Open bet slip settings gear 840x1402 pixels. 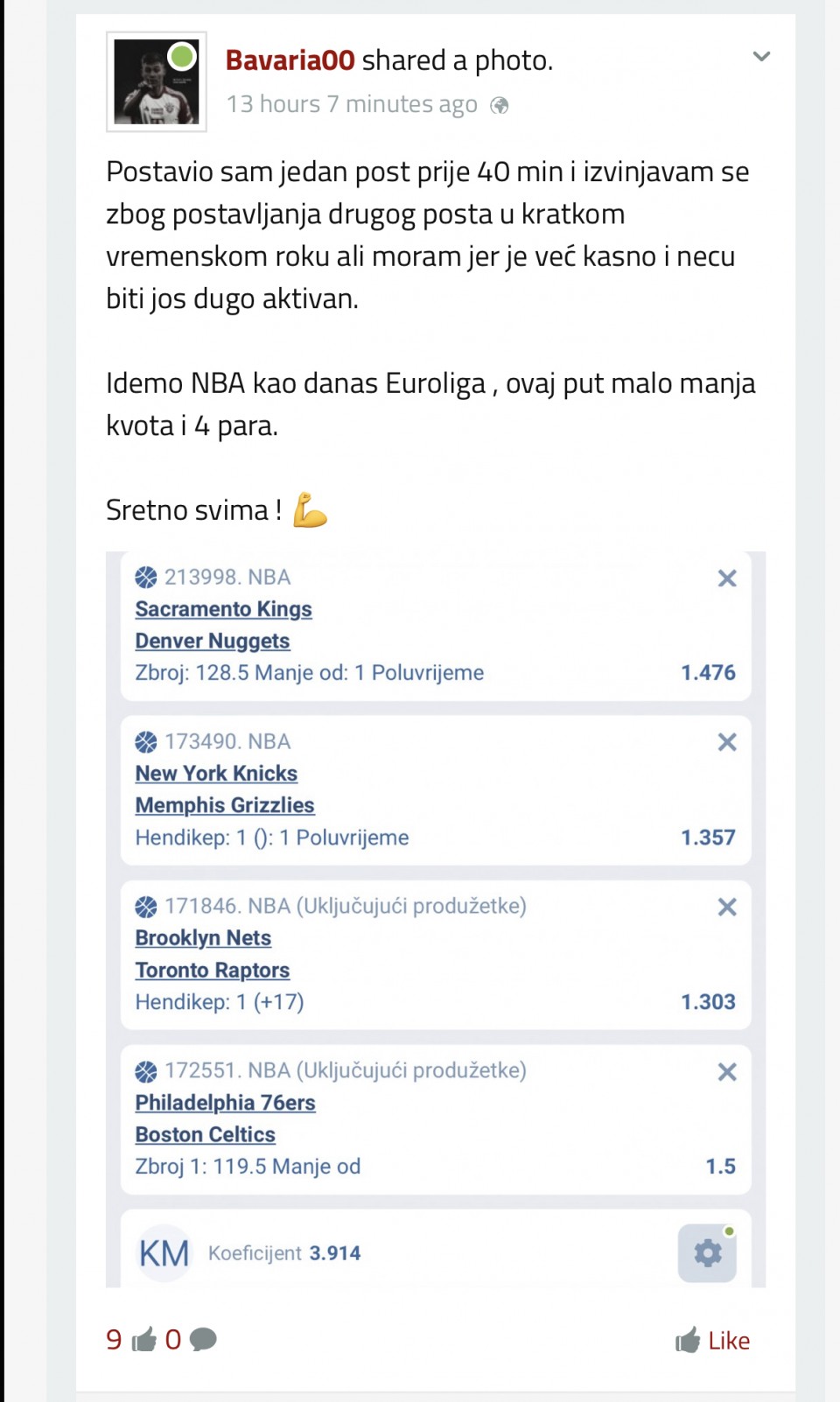(x=707, y=1253)
